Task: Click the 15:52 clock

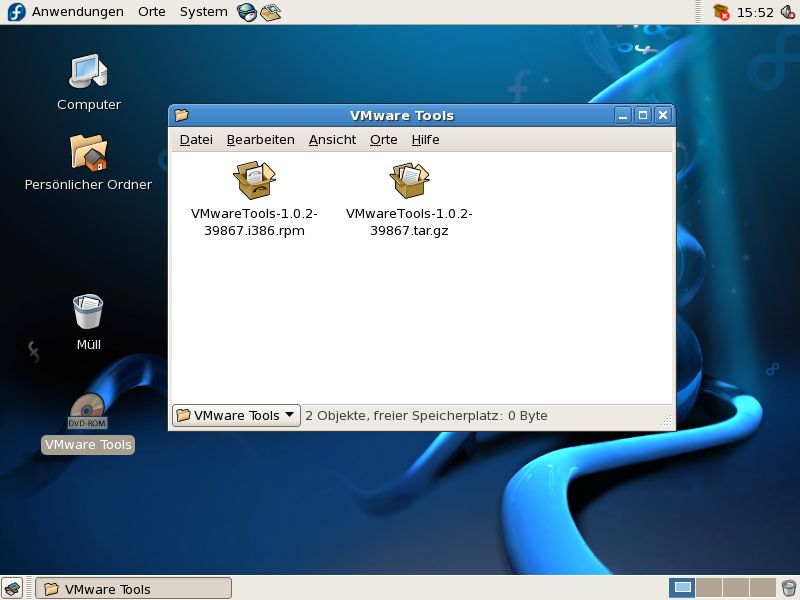Action: [755, 12]
